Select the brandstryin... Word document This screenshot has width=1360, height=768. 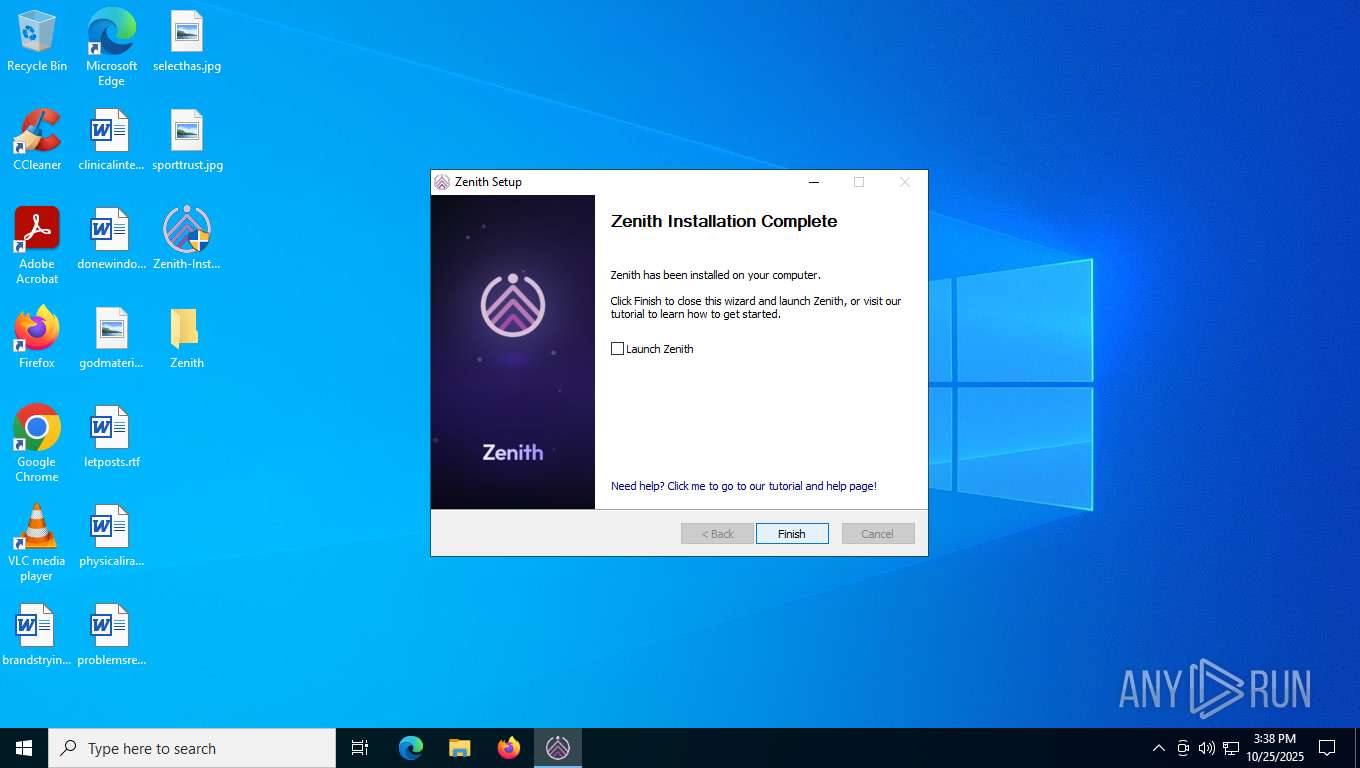pyautogui.click(x=37, y=635)
